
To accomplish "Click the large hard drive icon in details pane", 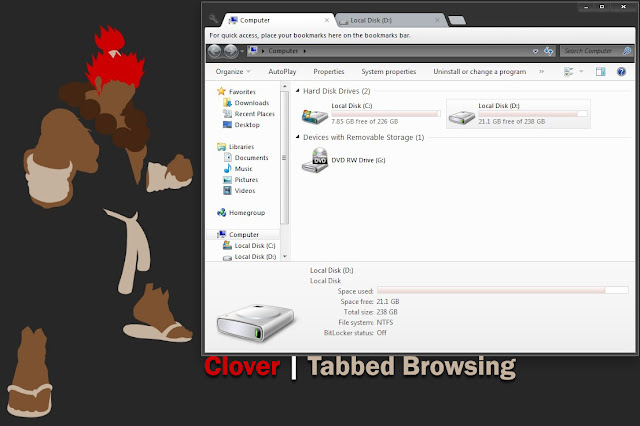I will pos(255,322).
